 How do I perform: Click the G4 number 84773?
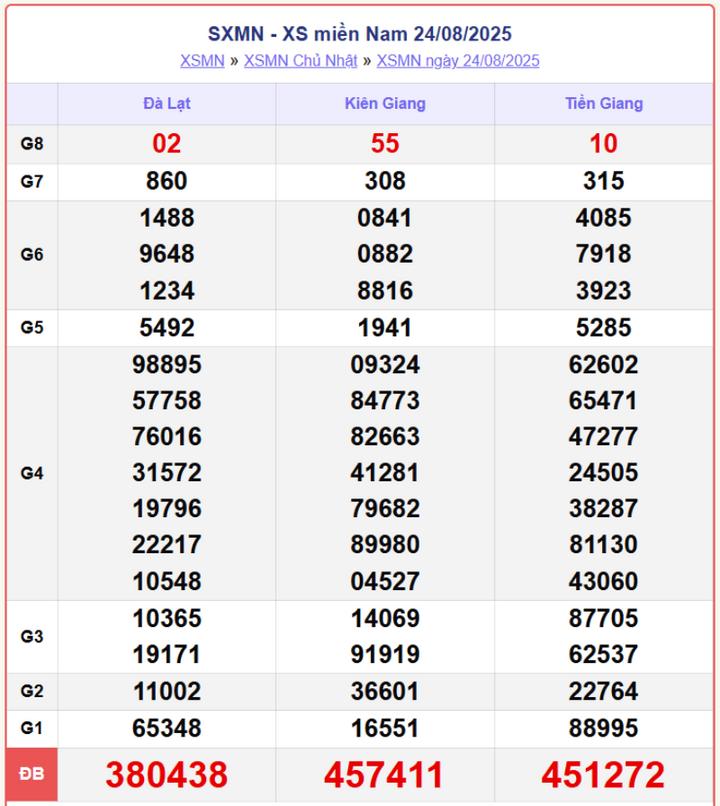385,401
